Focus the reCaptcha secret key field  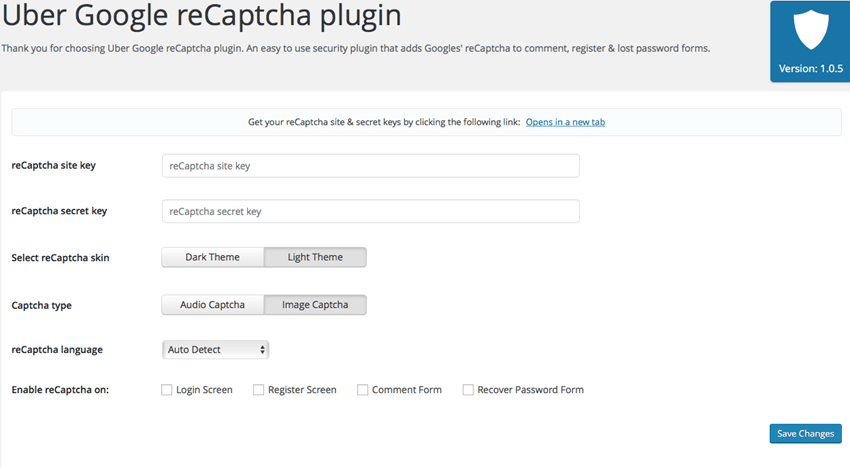click(370, 211)
